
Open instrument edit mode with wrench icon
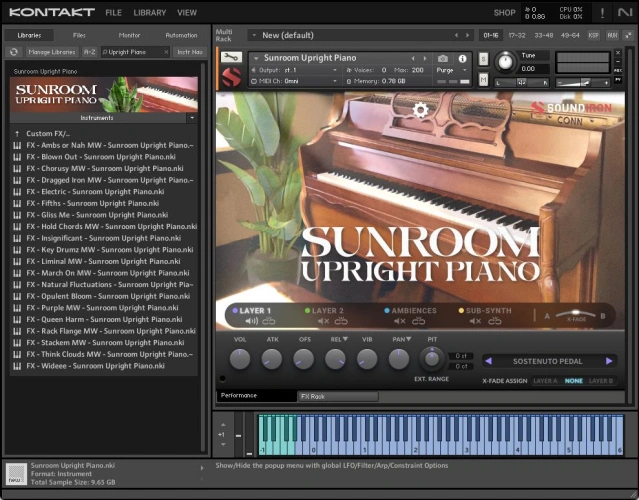pos(230,57)
